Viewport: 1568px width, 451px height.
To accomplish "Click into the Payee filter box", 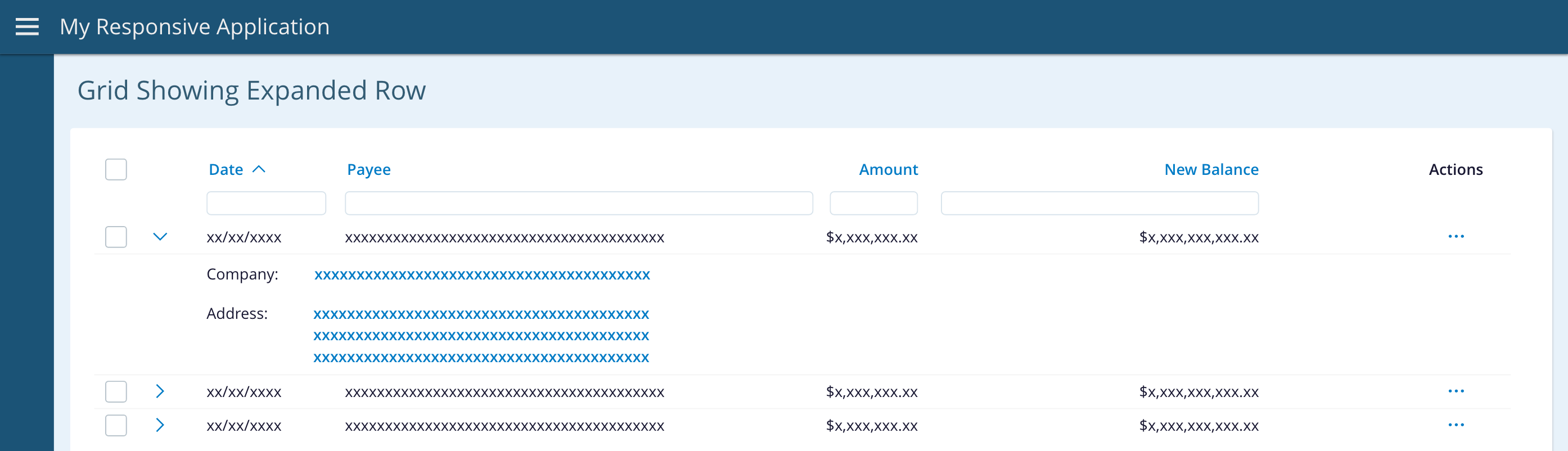I will (x=578, y=203).
